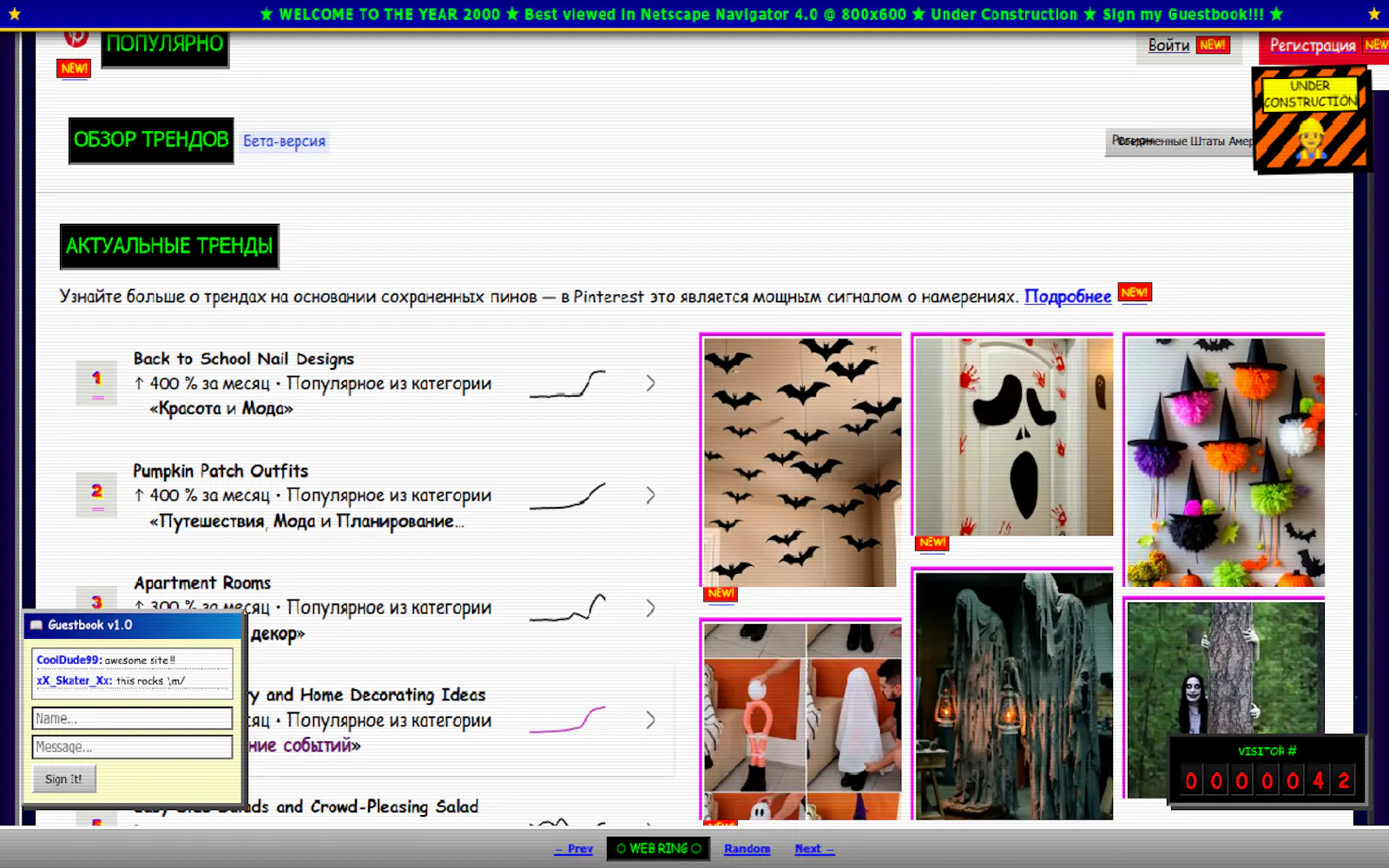The width and height of the screenshot is (1389, 868).
Task: Open a Random web ring site
Action: point(747,849)
